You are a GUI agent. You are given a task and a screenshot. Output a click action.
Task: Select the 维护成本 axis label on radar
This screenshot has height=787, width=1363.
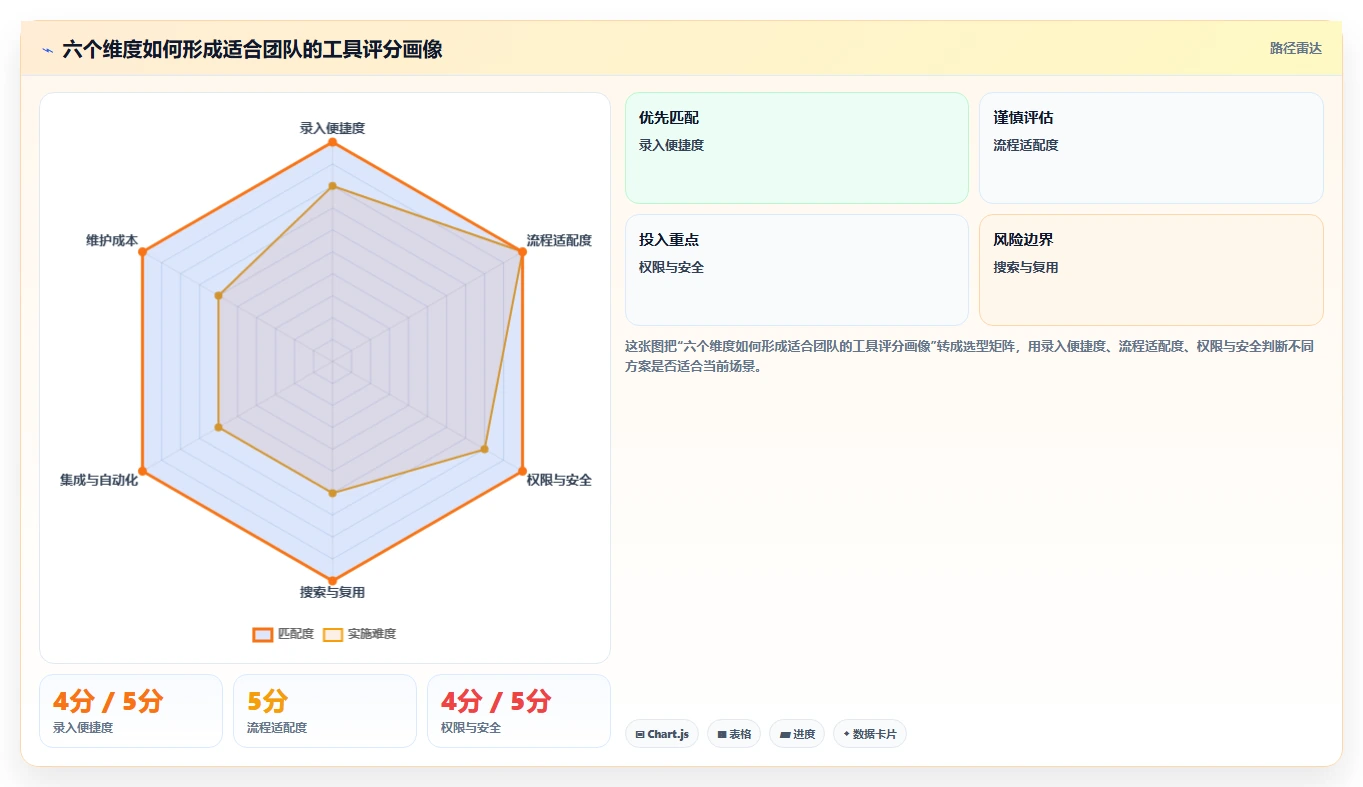click(x=112, y=240)
